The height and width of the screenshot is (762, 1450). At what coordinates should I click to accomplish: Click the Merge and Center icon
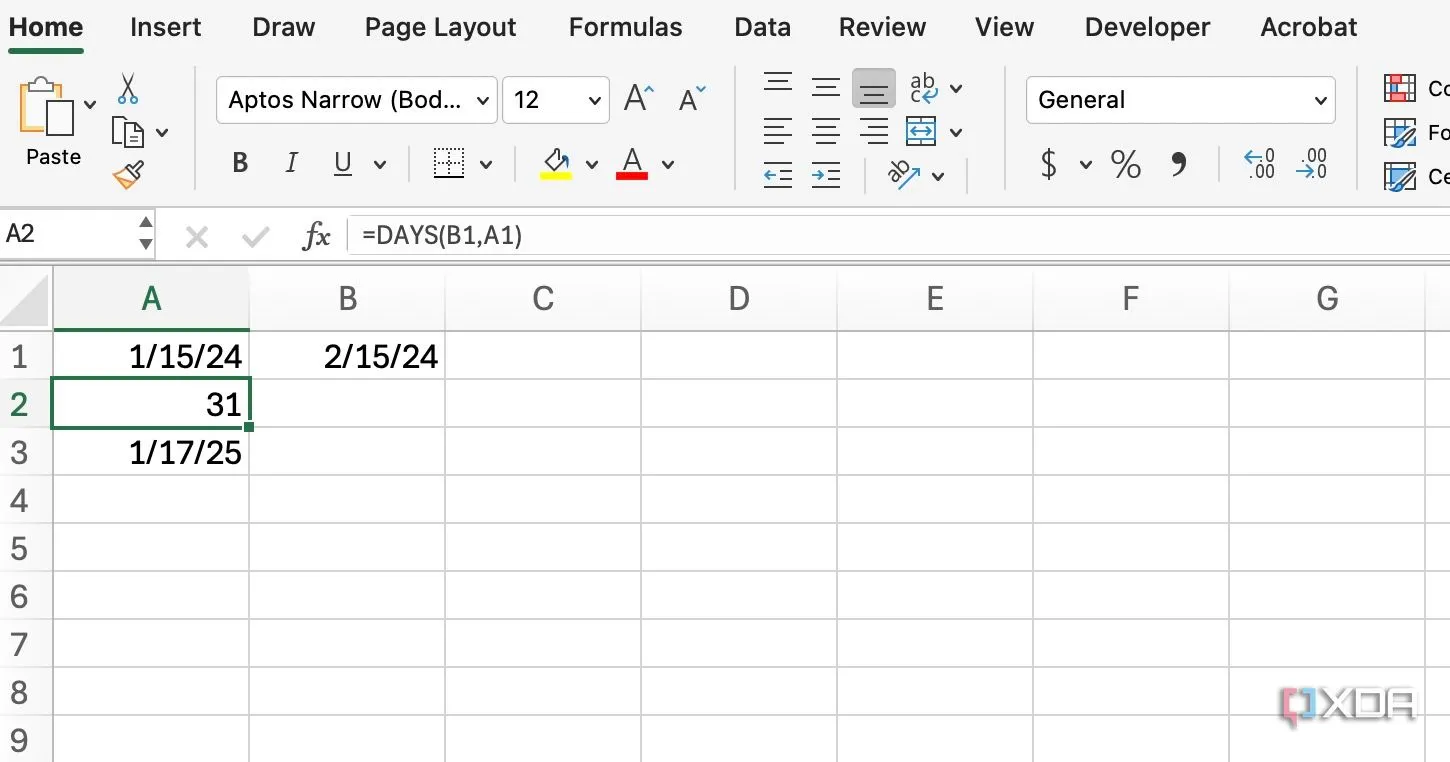[x=920, y=131]
